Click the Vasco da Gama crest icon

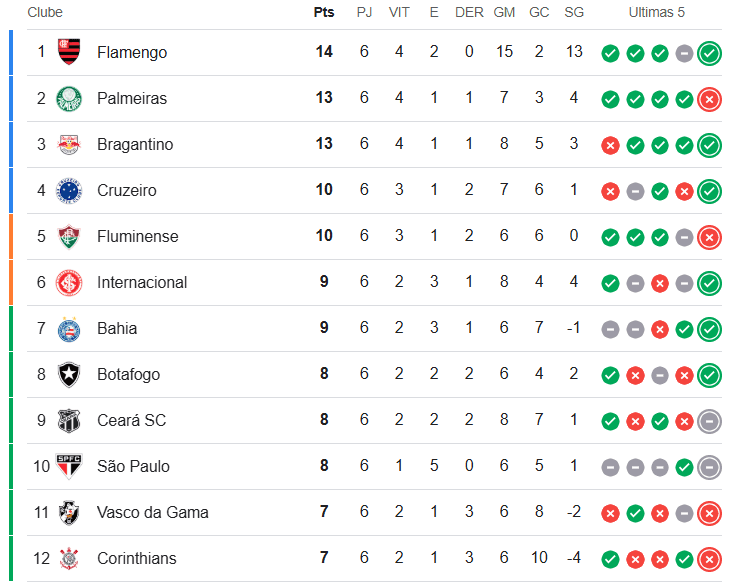68,512
